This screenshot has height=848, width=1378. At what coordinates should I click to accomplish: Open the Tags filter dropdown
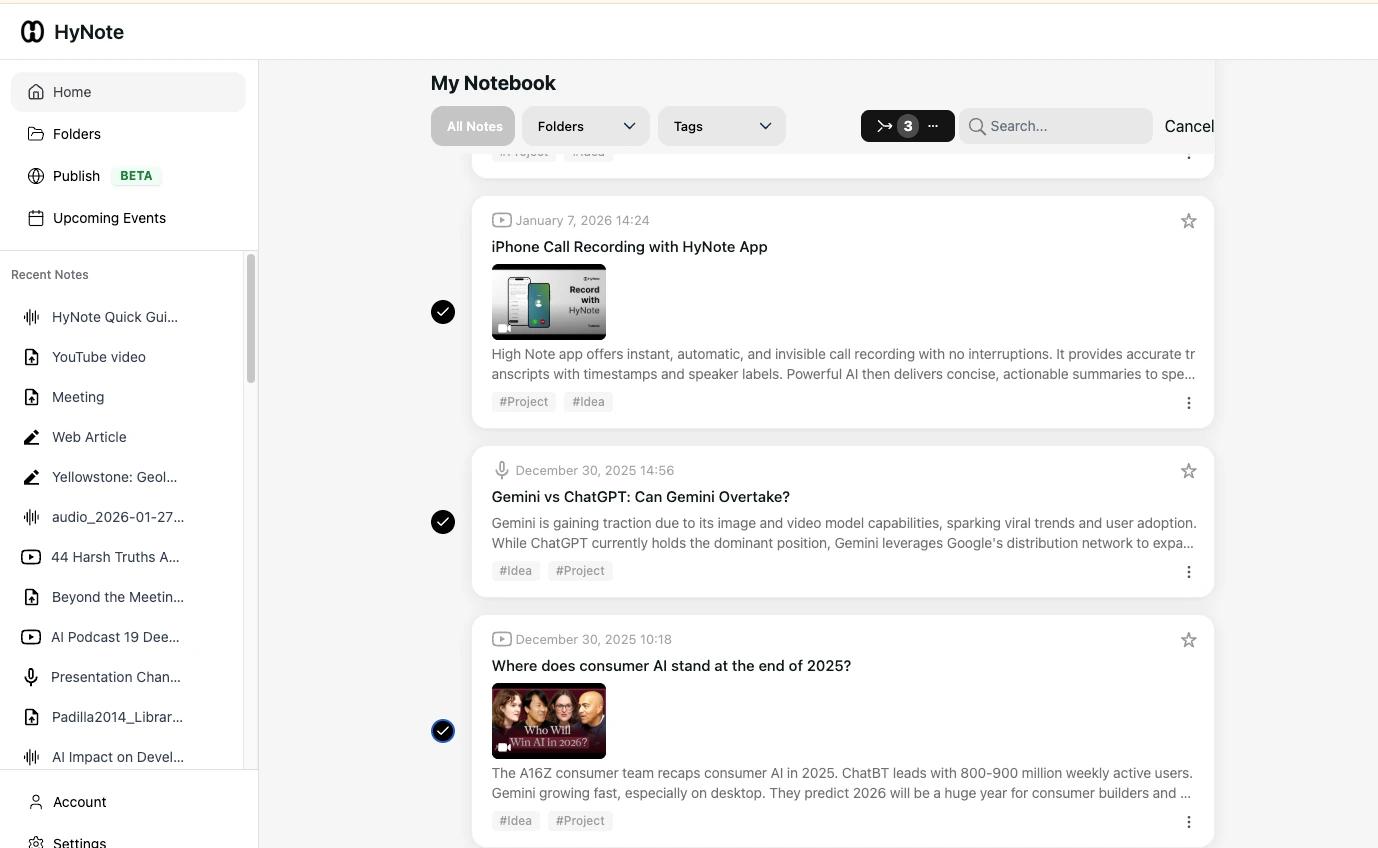click(x=721, y=126)
